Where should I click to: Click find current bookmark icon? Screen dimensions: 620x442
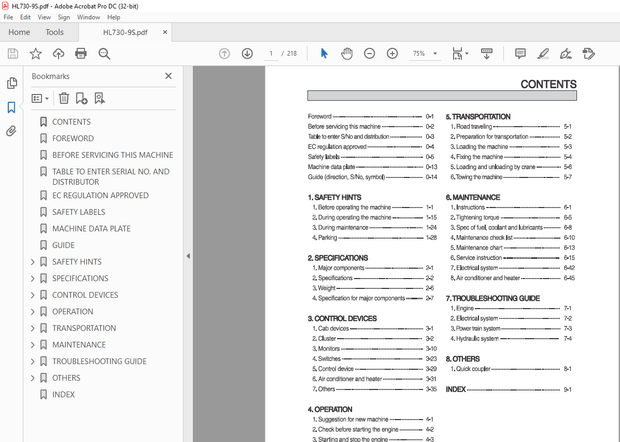pyautogui.click(x=99, y=98)
